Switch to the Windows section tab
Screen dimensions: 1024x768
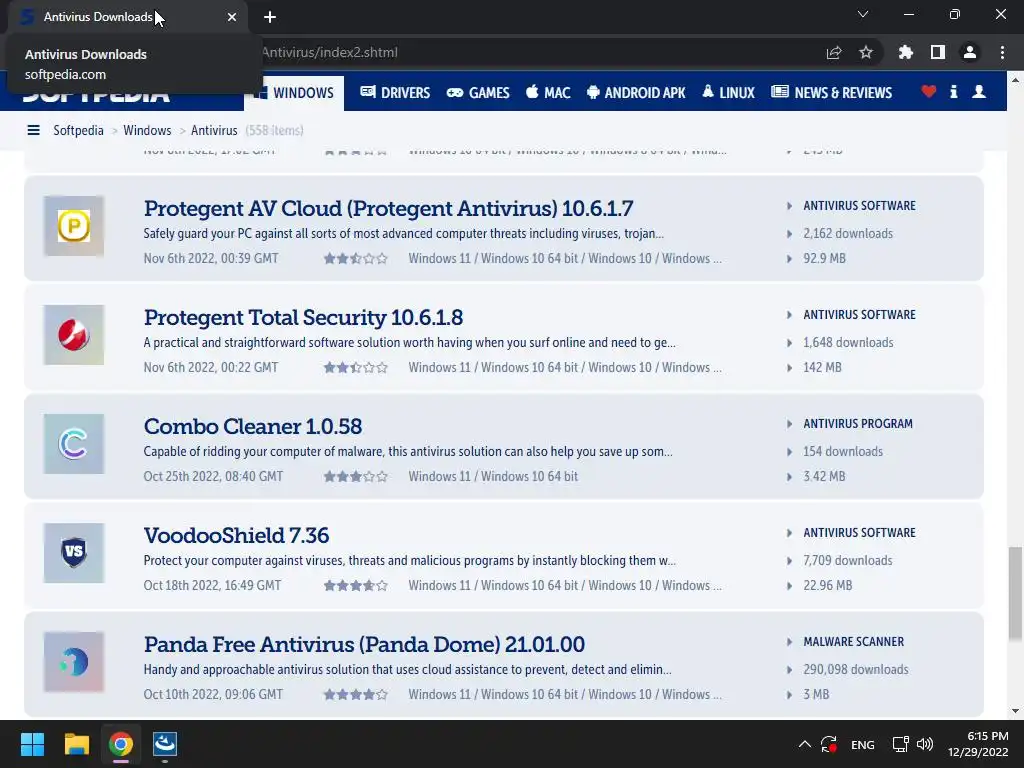pyautogui.click(x=295, y=93)
